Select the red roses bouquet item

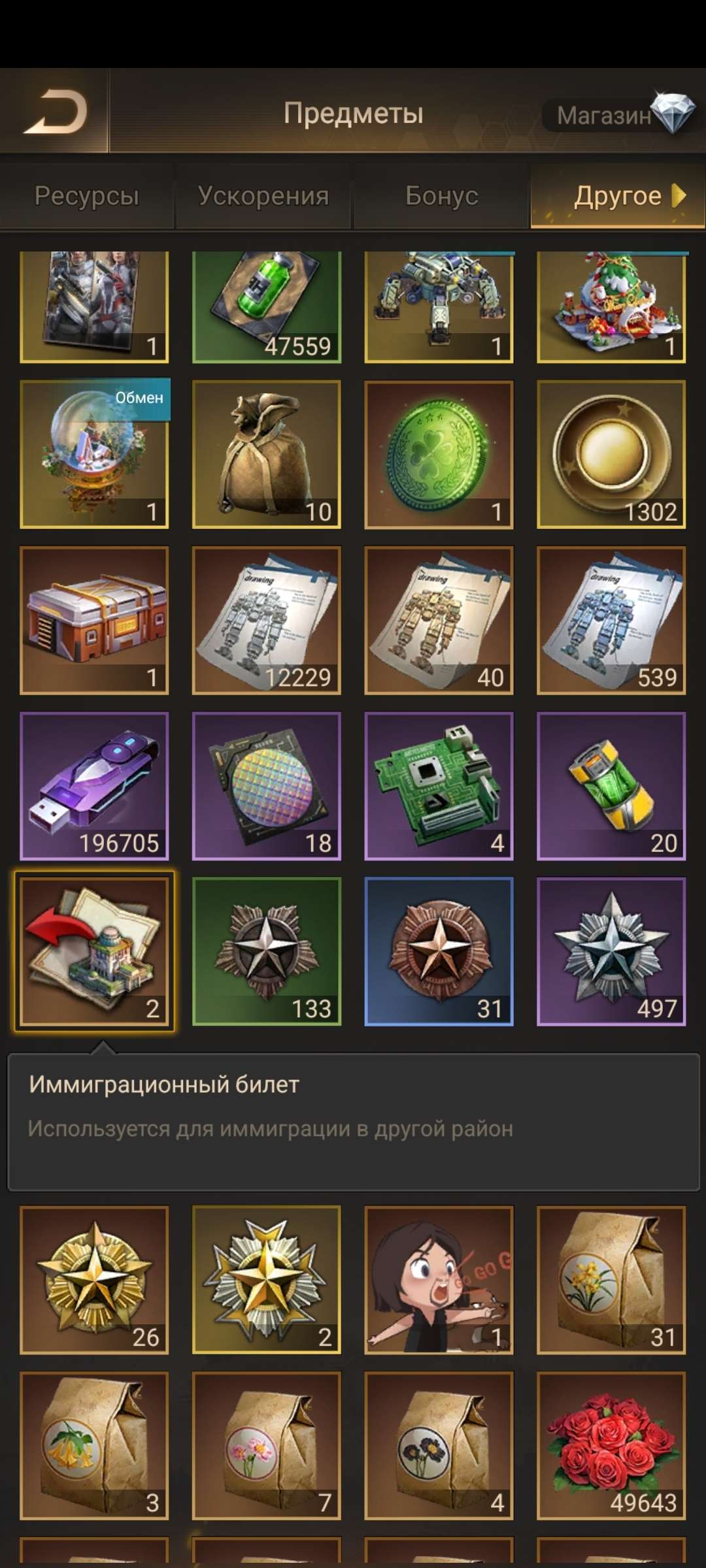coord(611,1446)
